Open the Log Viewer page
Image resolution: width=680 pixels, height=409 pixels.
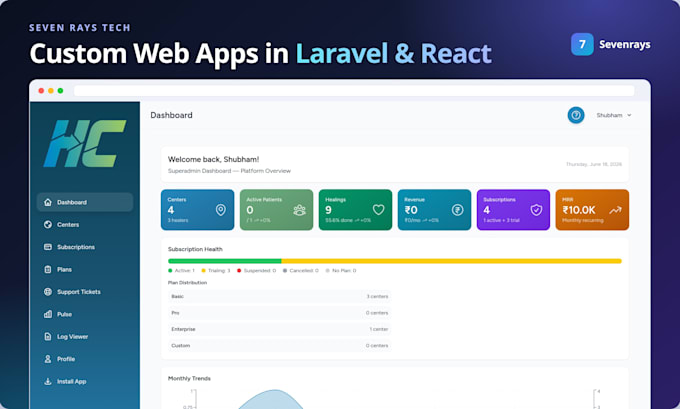point(85,337)
